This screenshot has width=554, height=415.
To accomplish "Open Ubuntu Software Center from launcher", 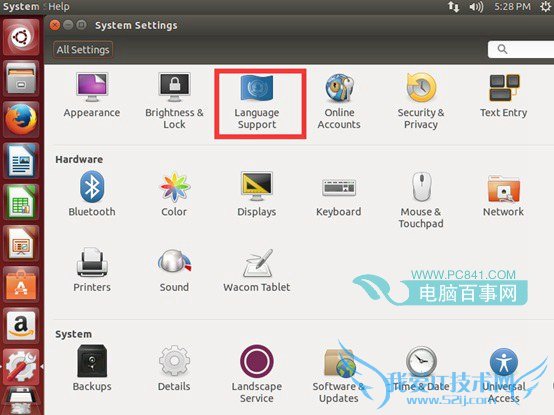I will 21,285.
